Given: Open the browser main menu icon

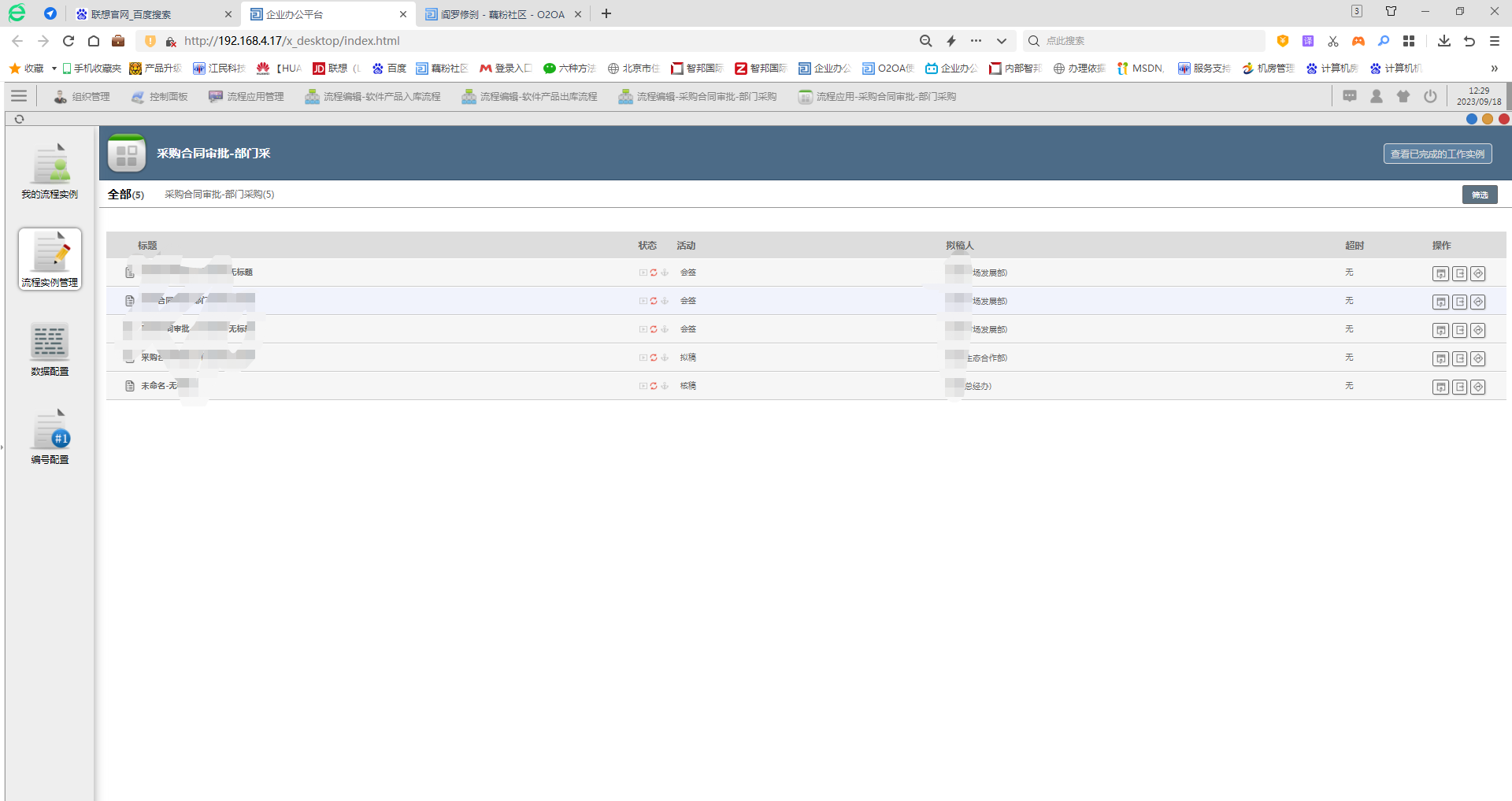Looking at the screenshot, I should click(1495, 41).
